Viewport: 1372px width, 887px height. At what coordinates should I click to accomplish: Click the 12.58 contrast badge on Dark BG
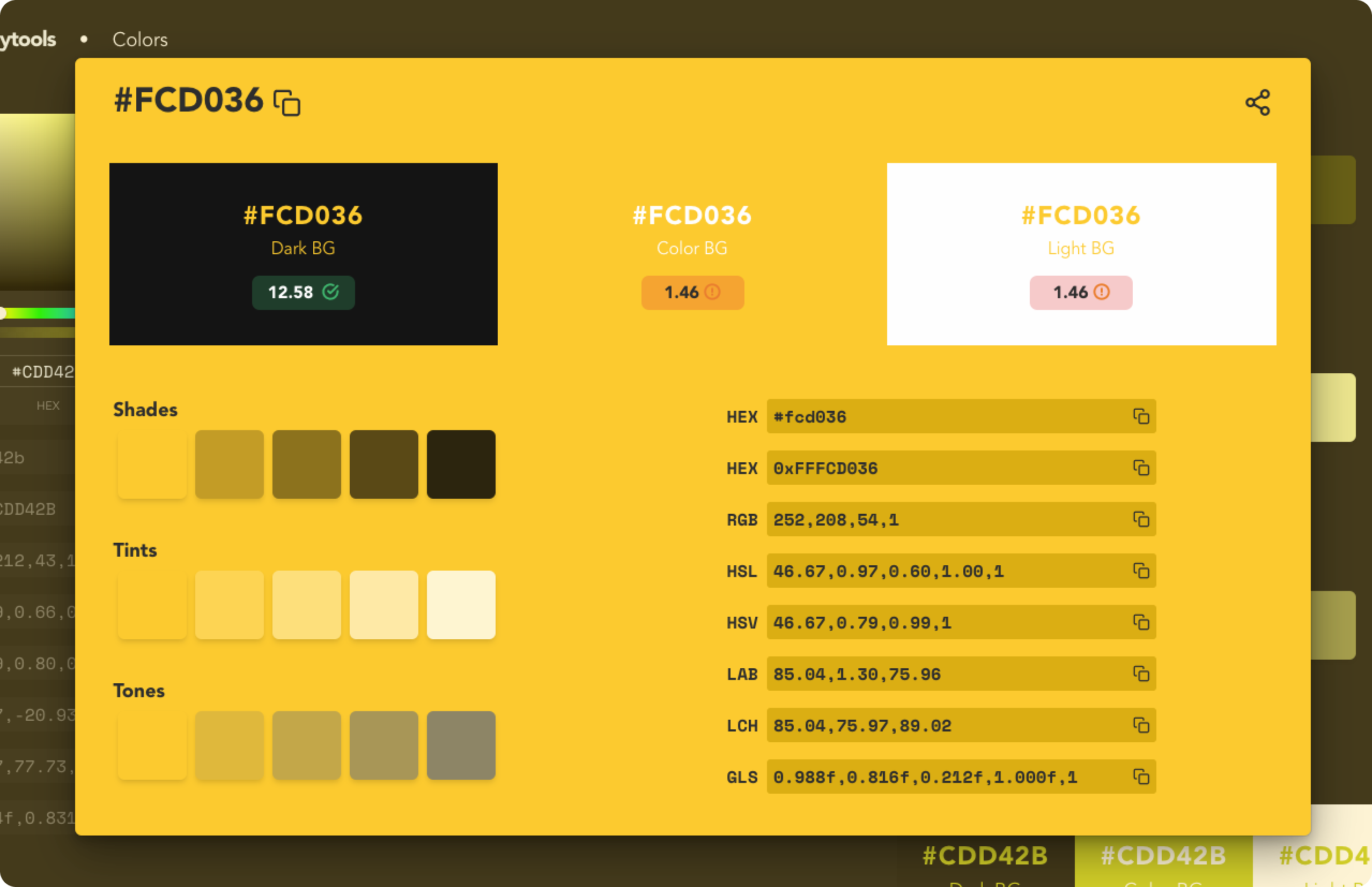[304, 293]
